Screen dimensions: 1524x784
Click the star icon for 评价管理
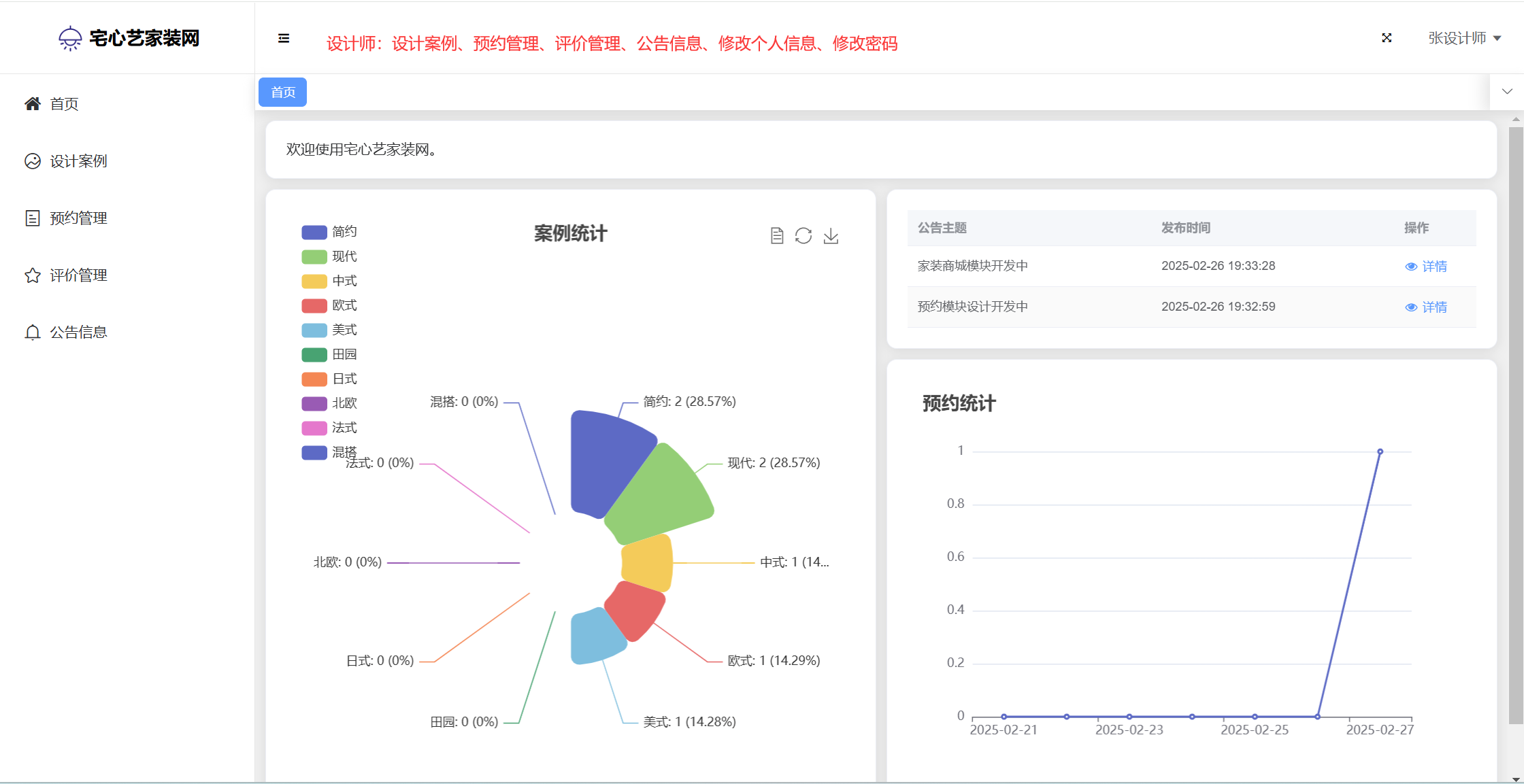[x=33, y=275]
